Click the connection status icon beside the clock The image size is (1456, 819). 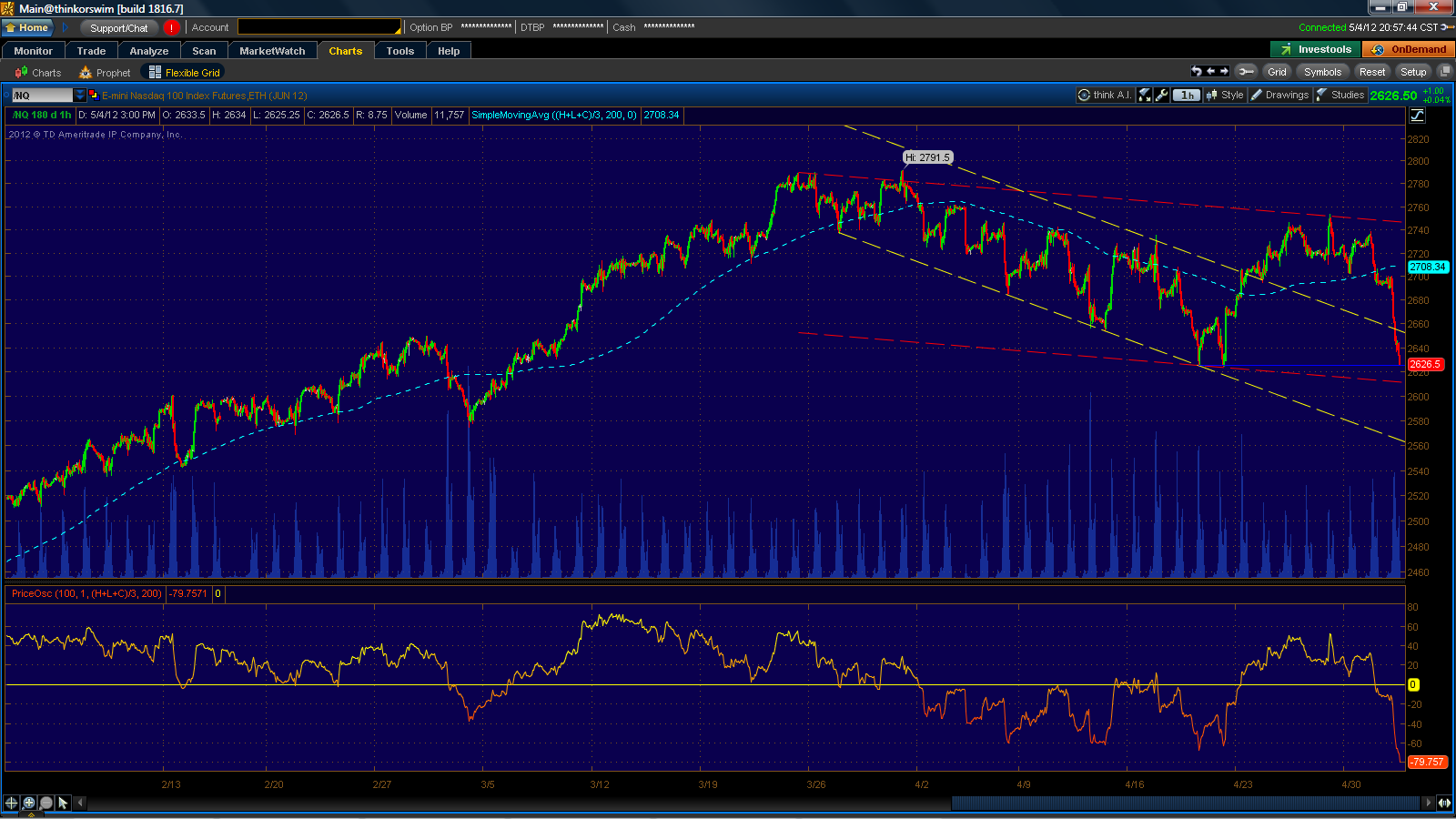pyautogui.click(x=1447, y=27)
